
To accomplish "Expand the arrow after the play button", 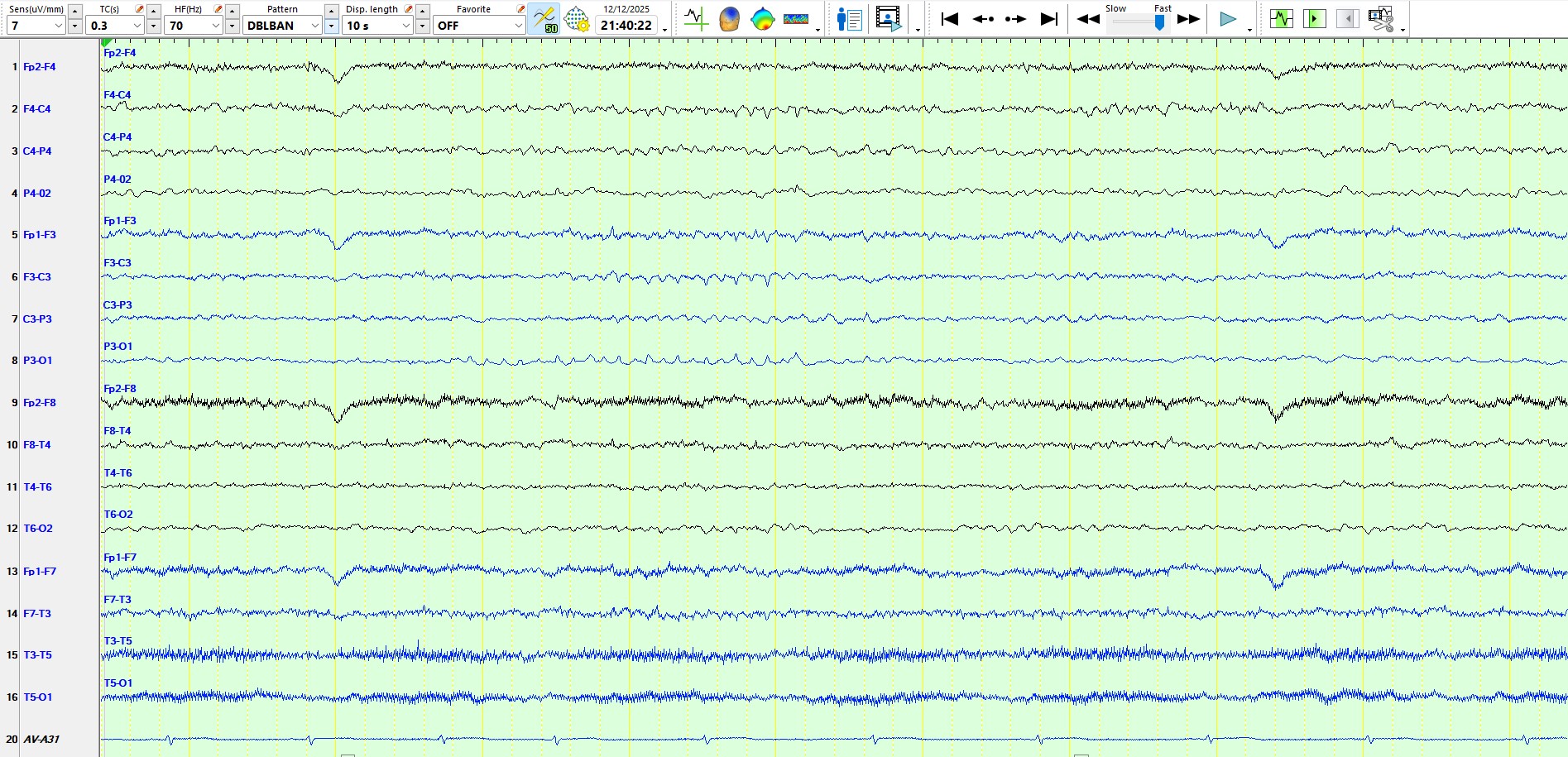I will click(1249, 31).
